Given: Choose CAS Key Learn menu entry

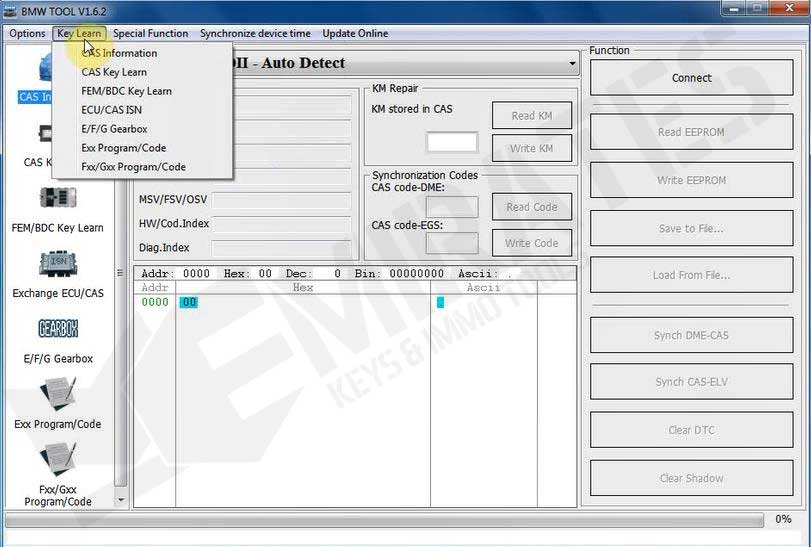Looking at the screenshot, I should 142,72.
